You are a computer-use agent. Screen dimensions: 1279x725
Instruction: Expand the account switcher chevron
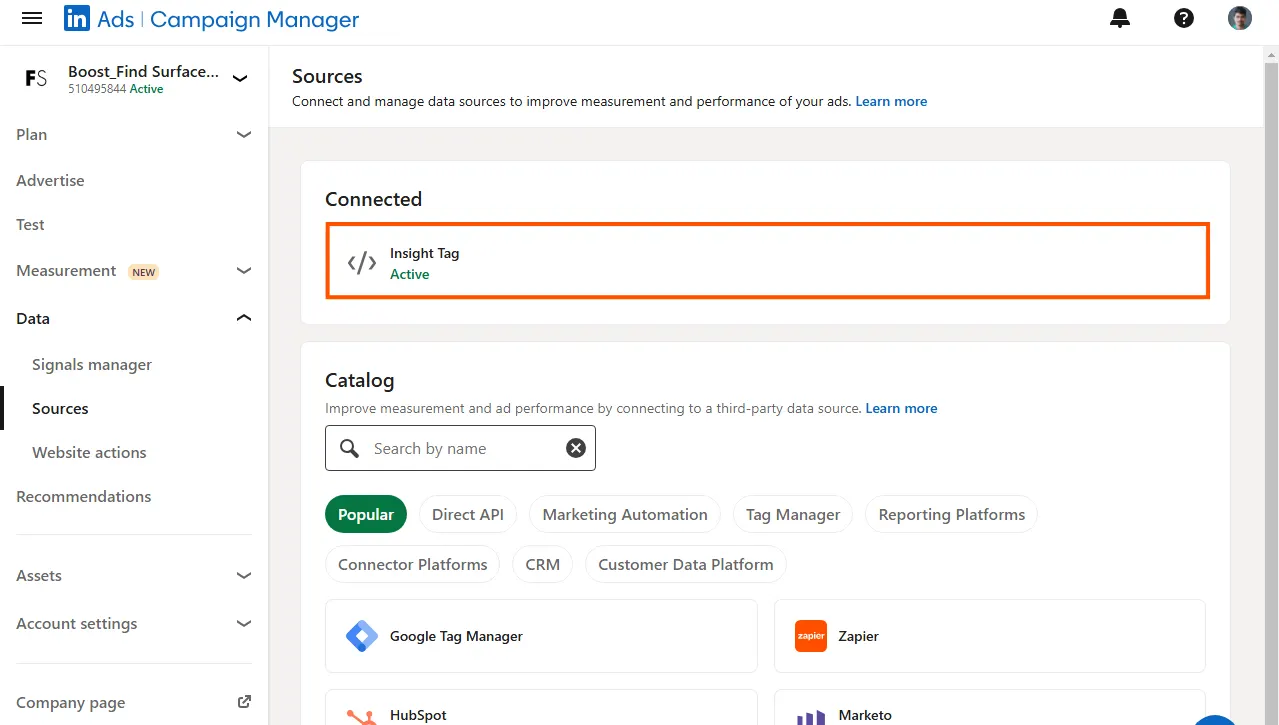pos(240,78)
